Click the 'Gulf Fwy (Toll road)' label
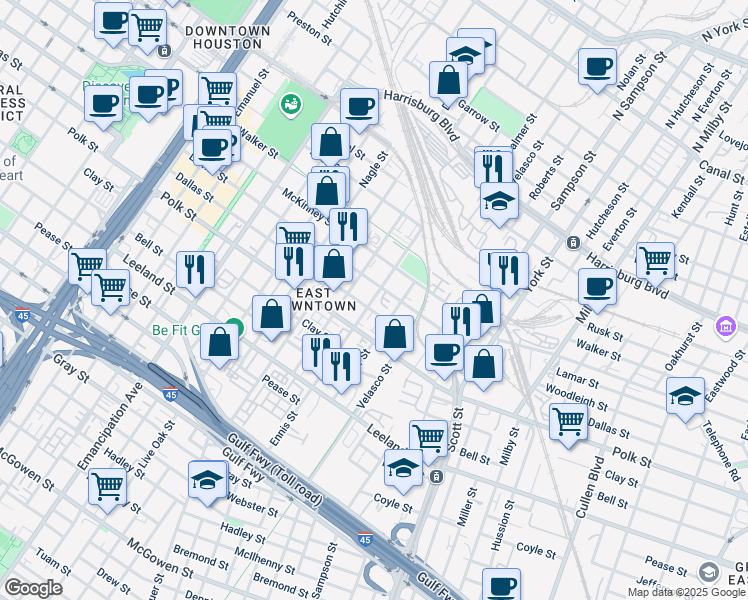The image size is (748, 600). pyautogui.click(x=274, y=469)
